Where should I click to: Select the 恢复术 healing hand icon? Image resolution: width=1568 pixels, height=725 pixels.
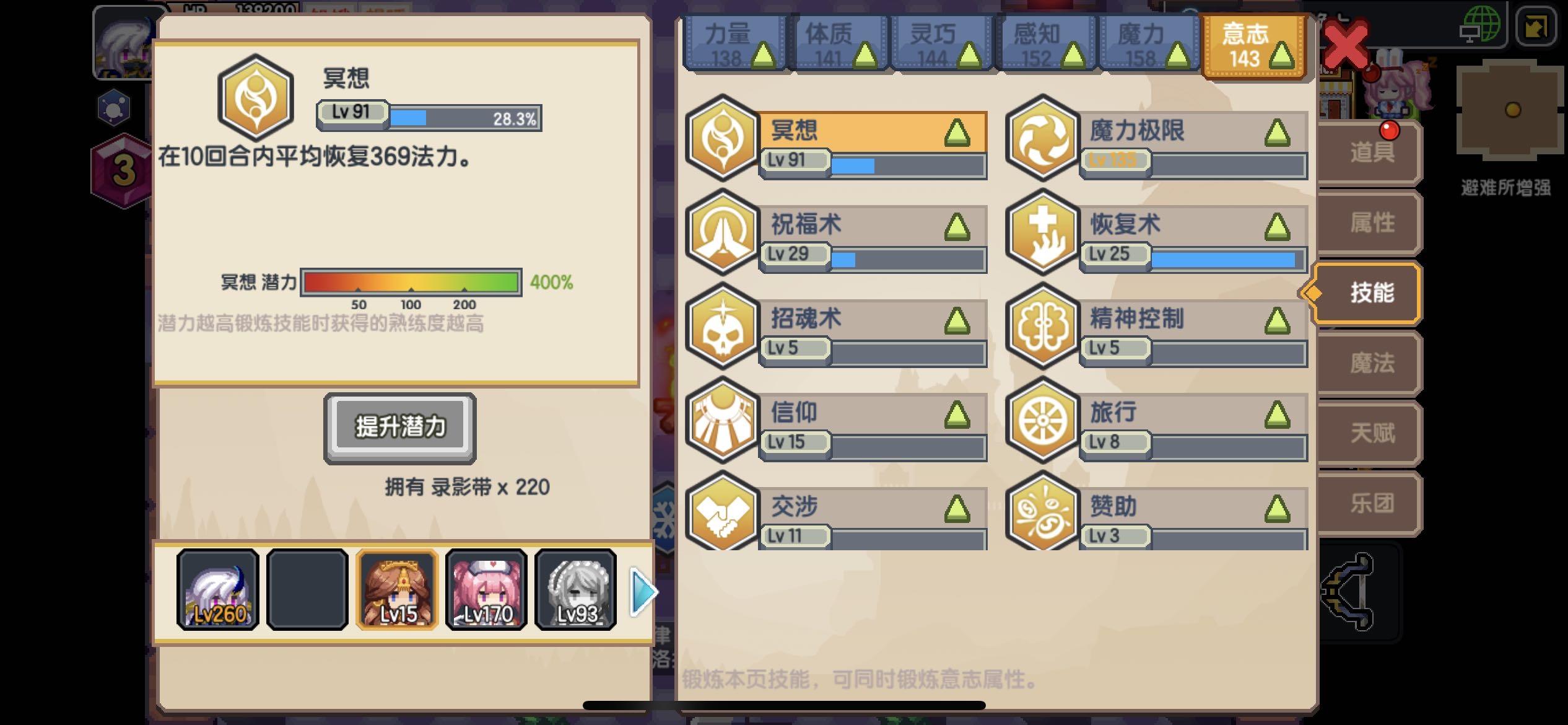(1043, 232)
